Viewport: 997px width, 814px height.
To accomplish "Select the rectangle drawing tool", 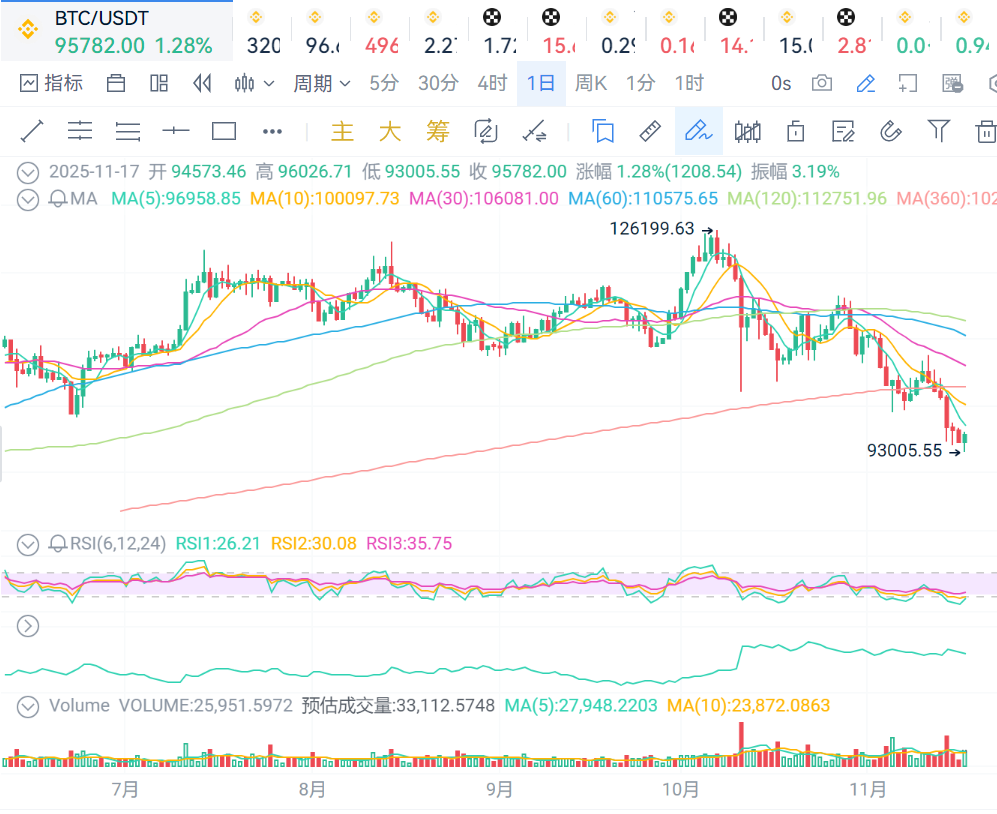I will (x=224, y=131).
